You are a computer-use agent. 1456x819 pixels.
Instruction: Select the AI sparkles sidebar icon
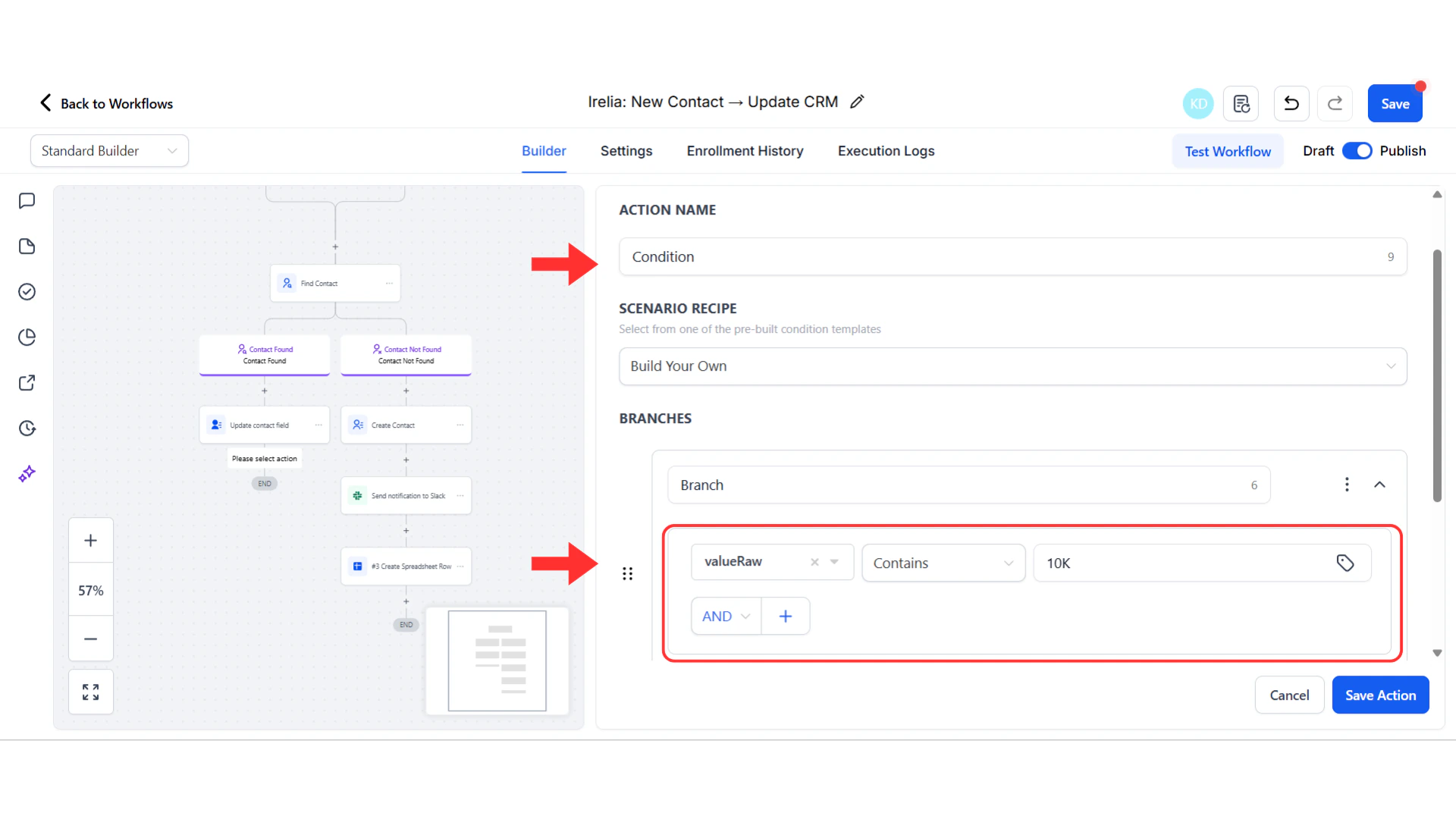(x=27, y=473)
